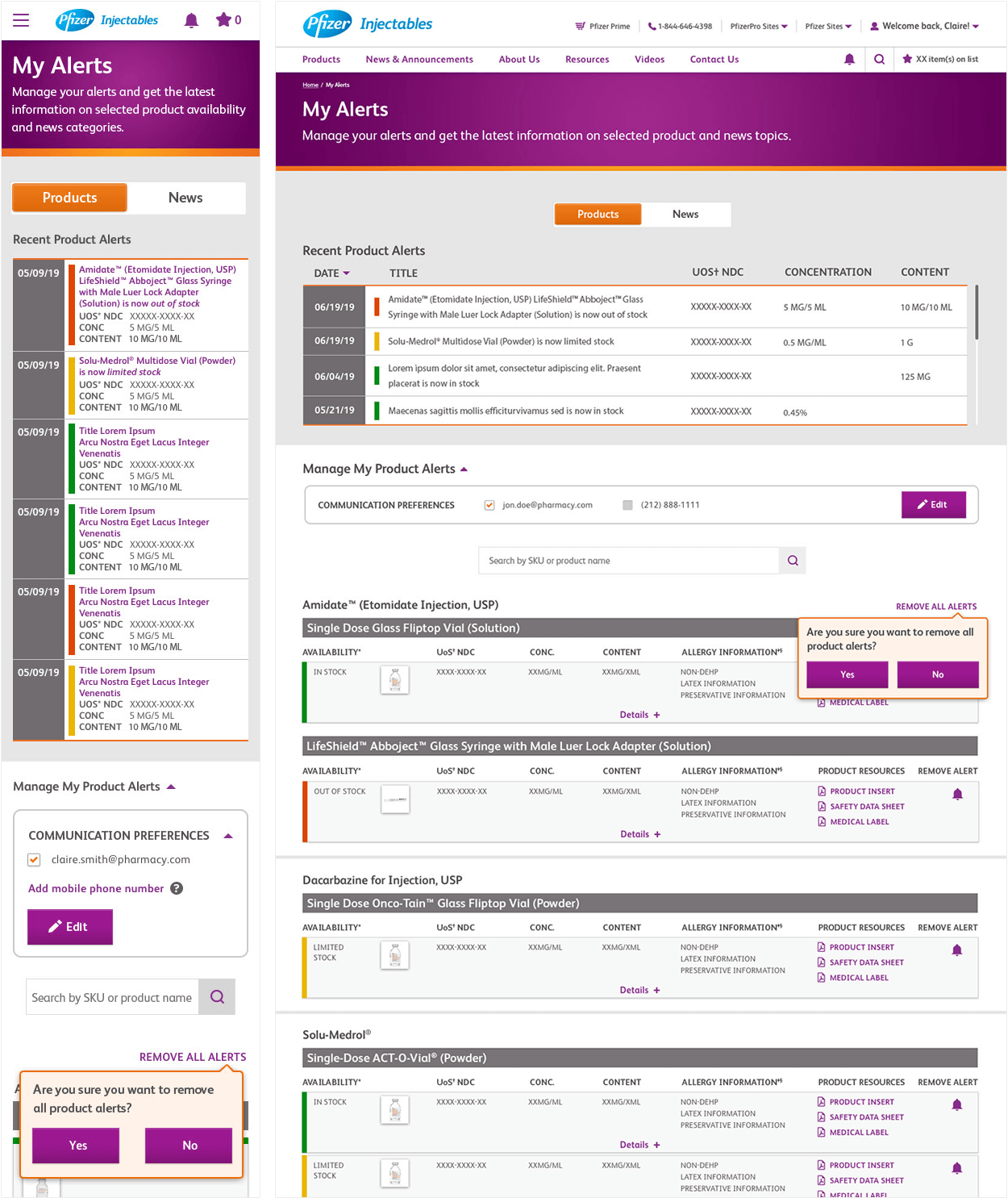1008x1198 pixels.
Task: Click the desktop Edit communication preferences button
Action: (x=933, y=504)
